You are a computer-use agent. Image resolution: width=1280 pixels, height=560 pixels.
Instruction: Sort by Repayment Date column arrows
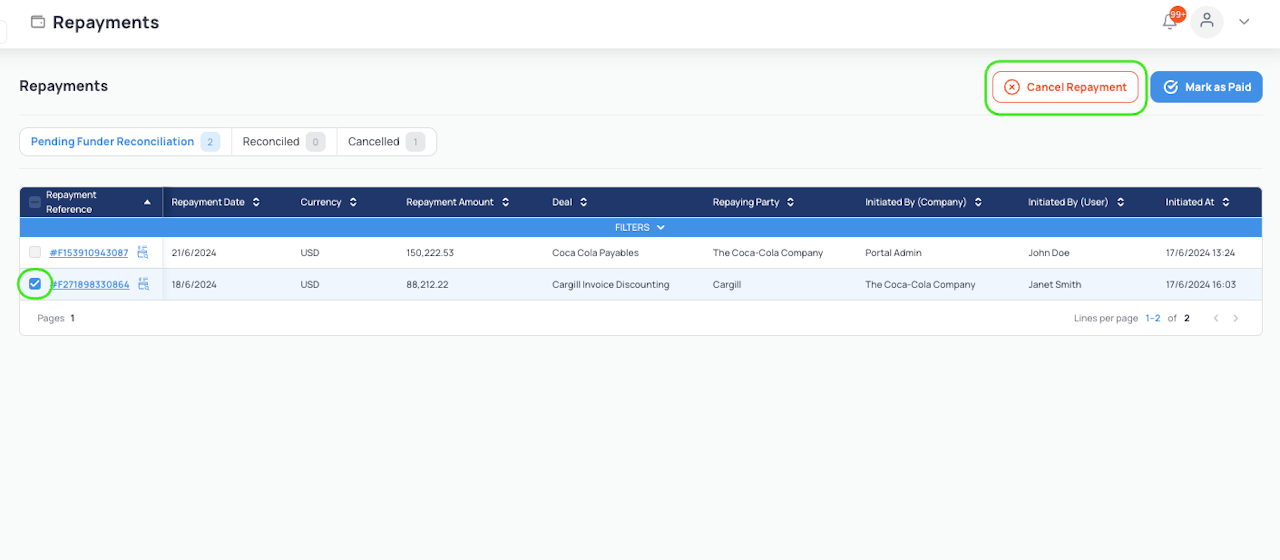point(256,202)
